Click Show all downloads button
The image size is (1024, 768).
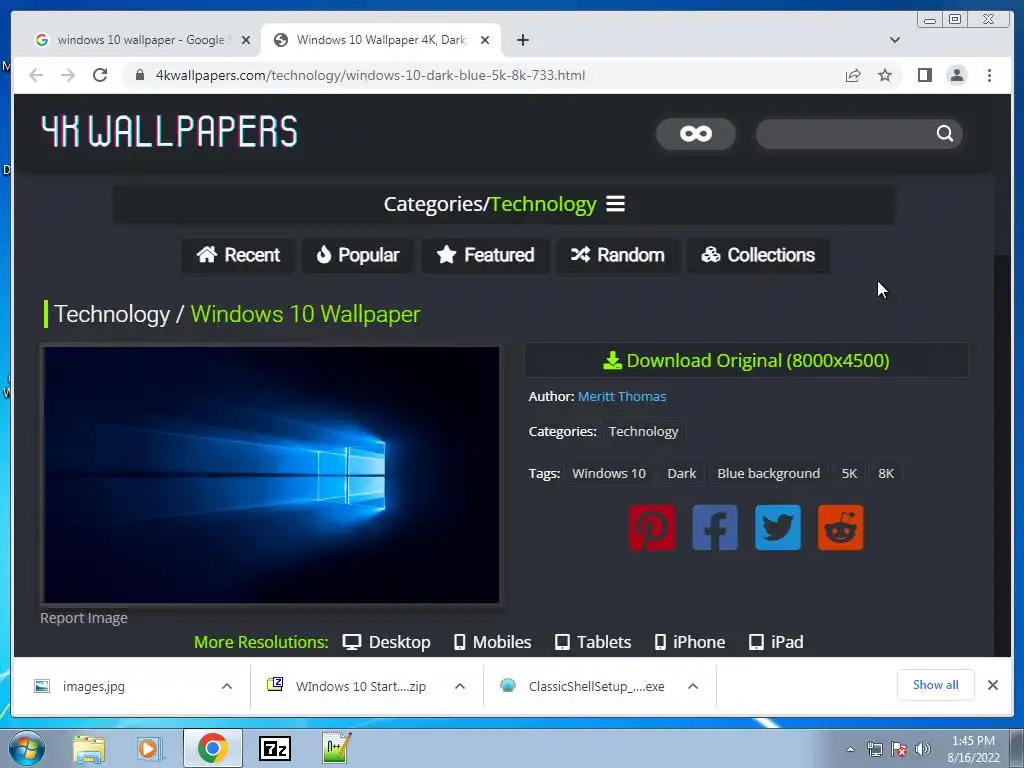click(x=935, y=685)
